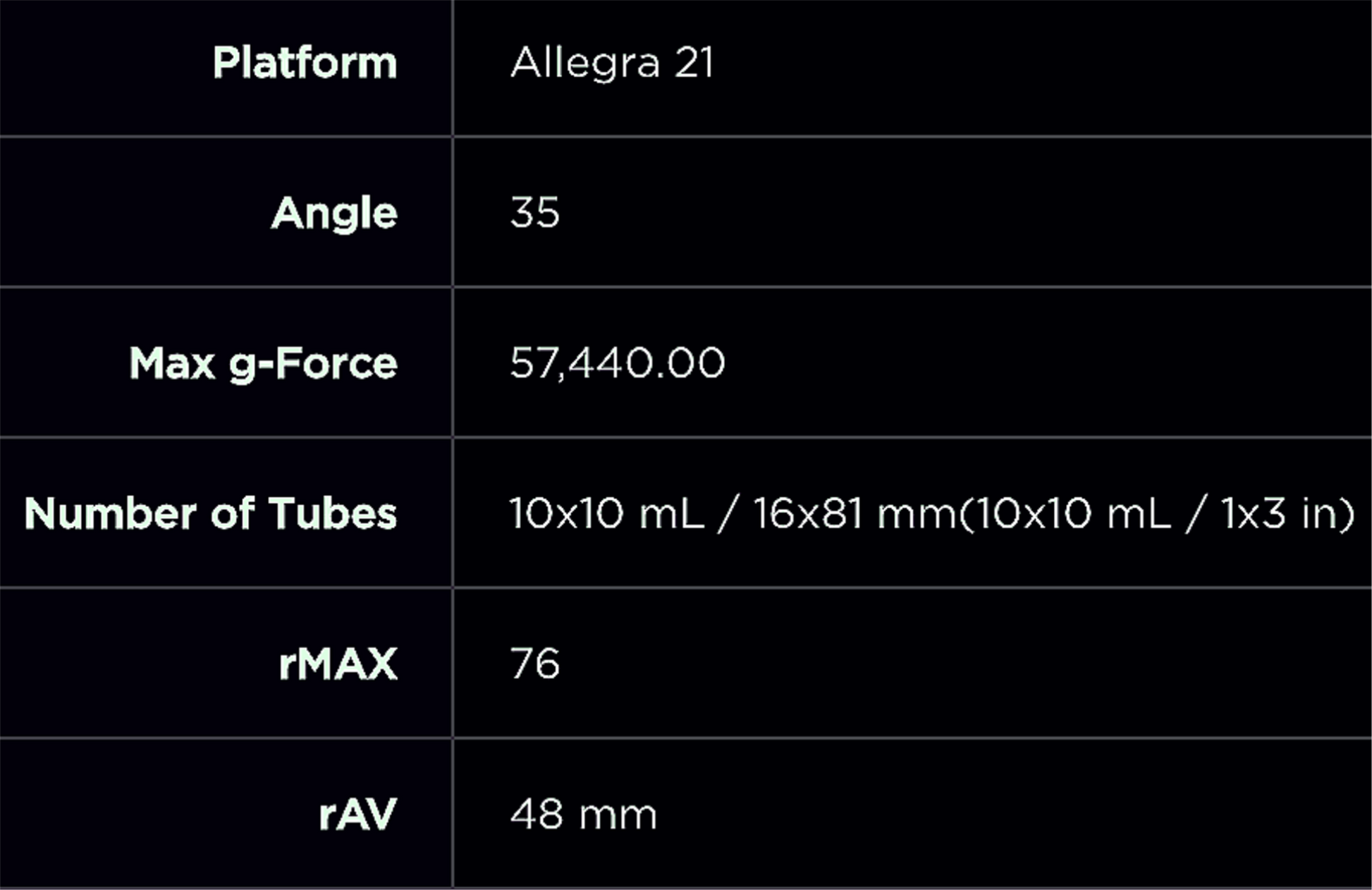Click the Angle row label
This screenshot has width=1372, height=890.
[x=334, y=213]
